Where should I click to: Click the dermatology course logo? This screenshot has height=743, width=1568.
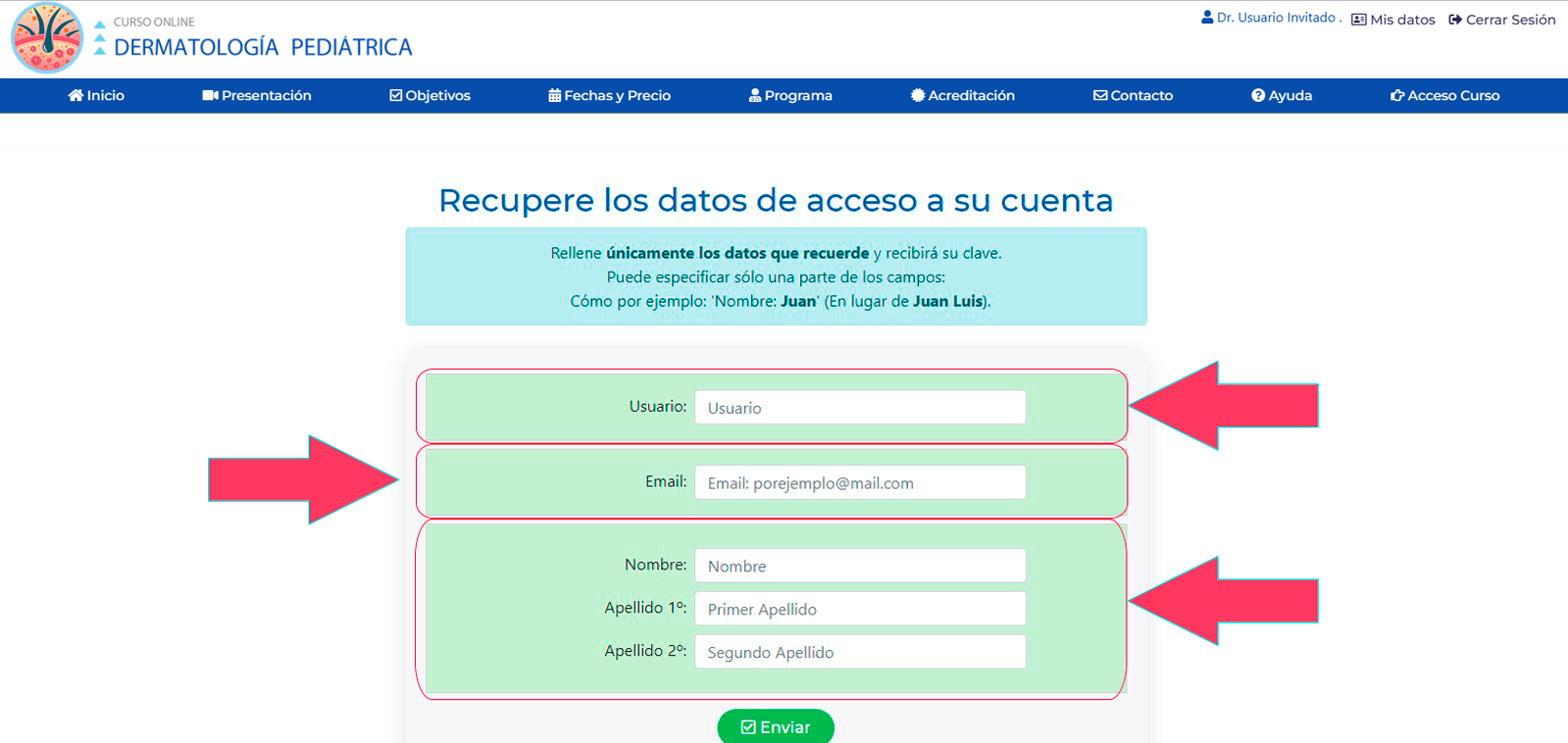click(46, 38)
